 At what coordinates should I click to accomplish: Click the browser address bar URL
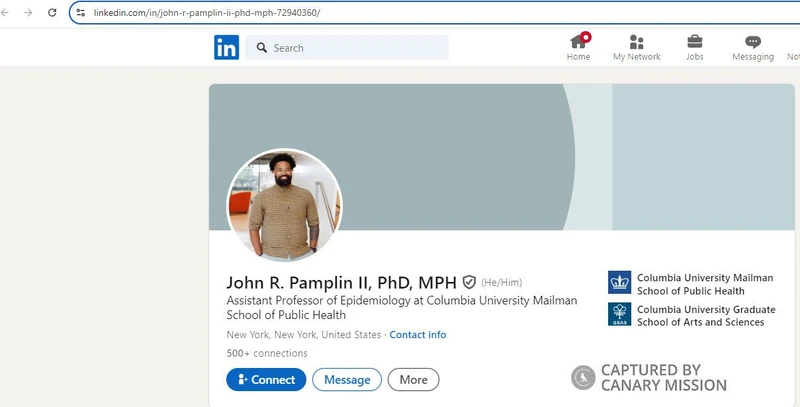(207, 13)
